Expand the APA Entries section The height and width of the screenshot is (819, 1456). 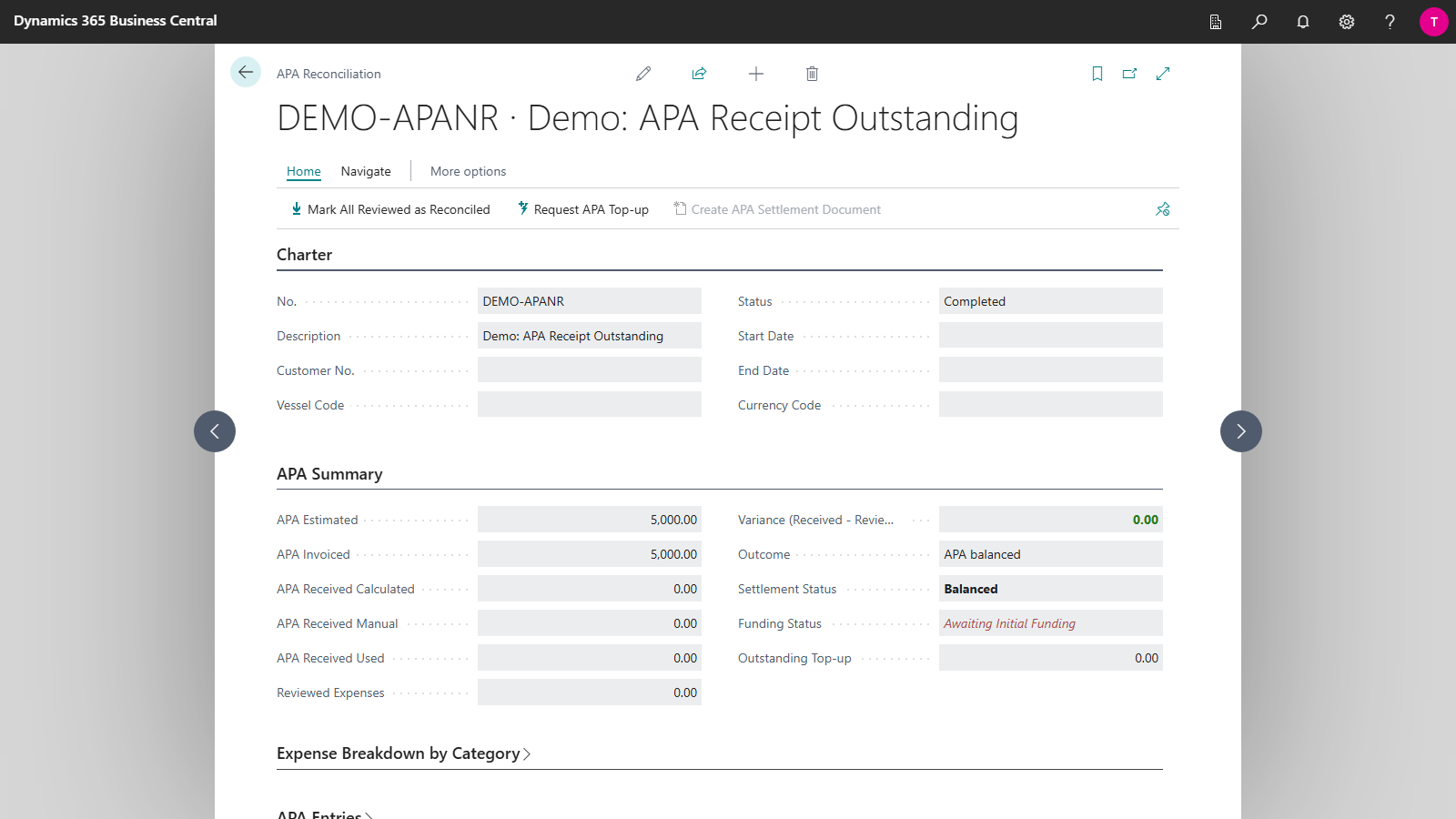(325, 815)
